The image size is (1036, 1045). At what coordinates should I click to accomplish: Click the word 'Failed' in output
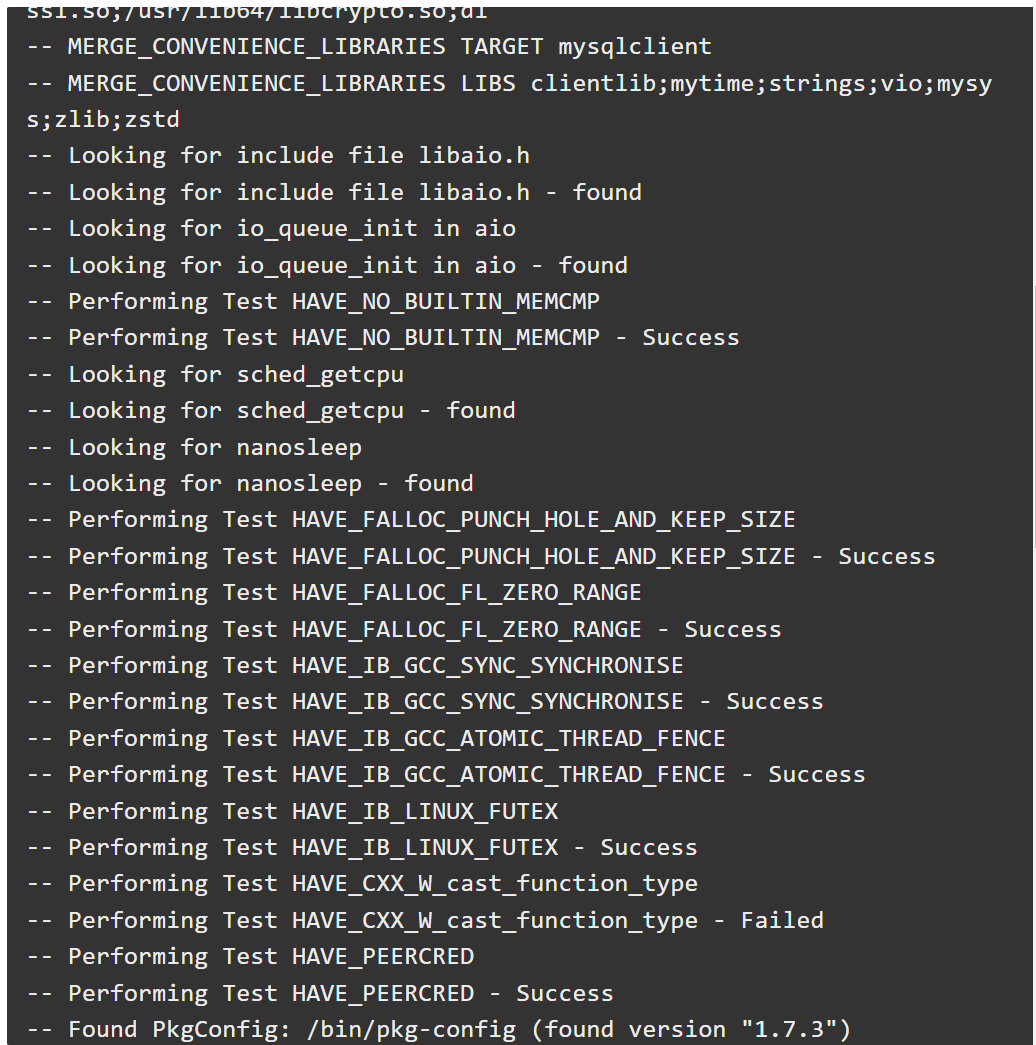[x=783, y=920]
